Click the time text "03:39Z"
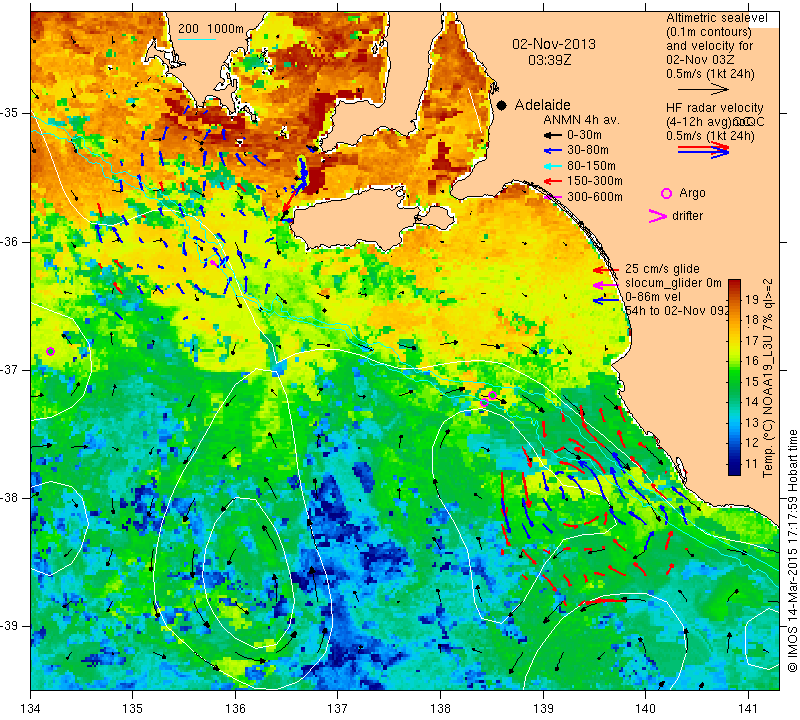 pyautogui.click(x=549, y=60)
